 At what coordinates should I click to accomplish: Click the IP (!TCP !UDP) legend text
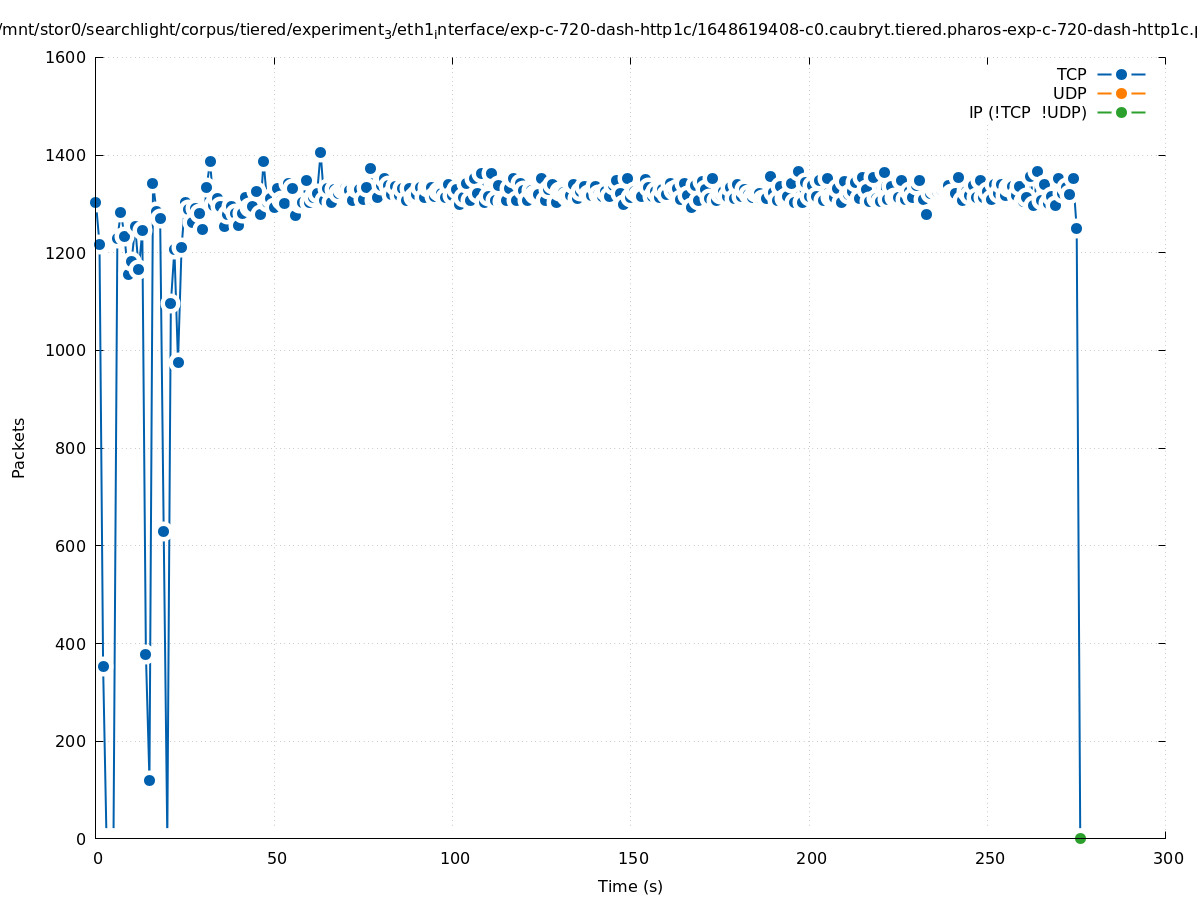(1027, 112)
